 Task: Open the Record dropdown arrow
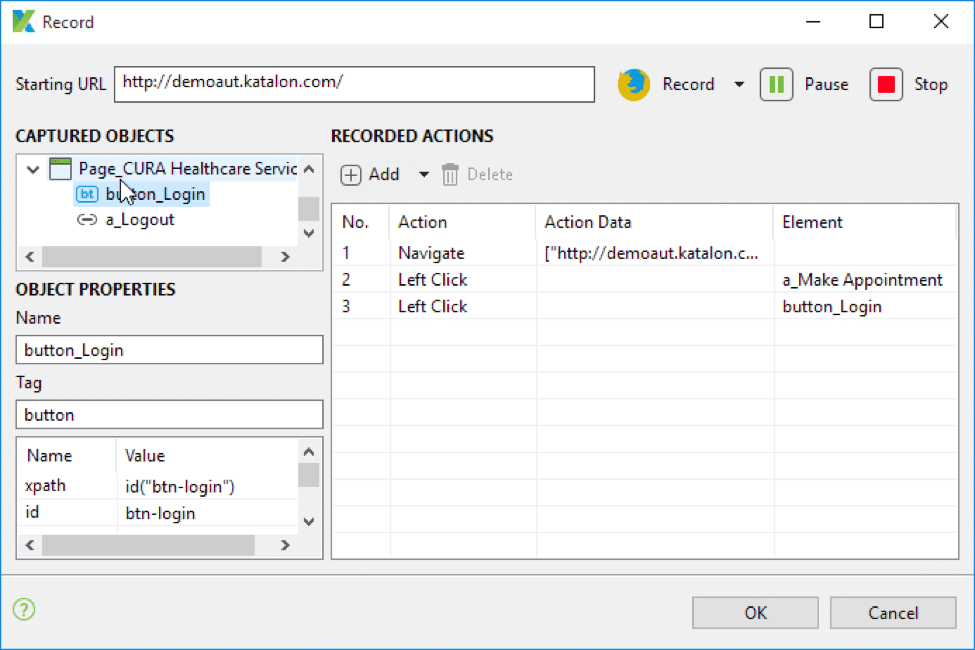(739, 84)
